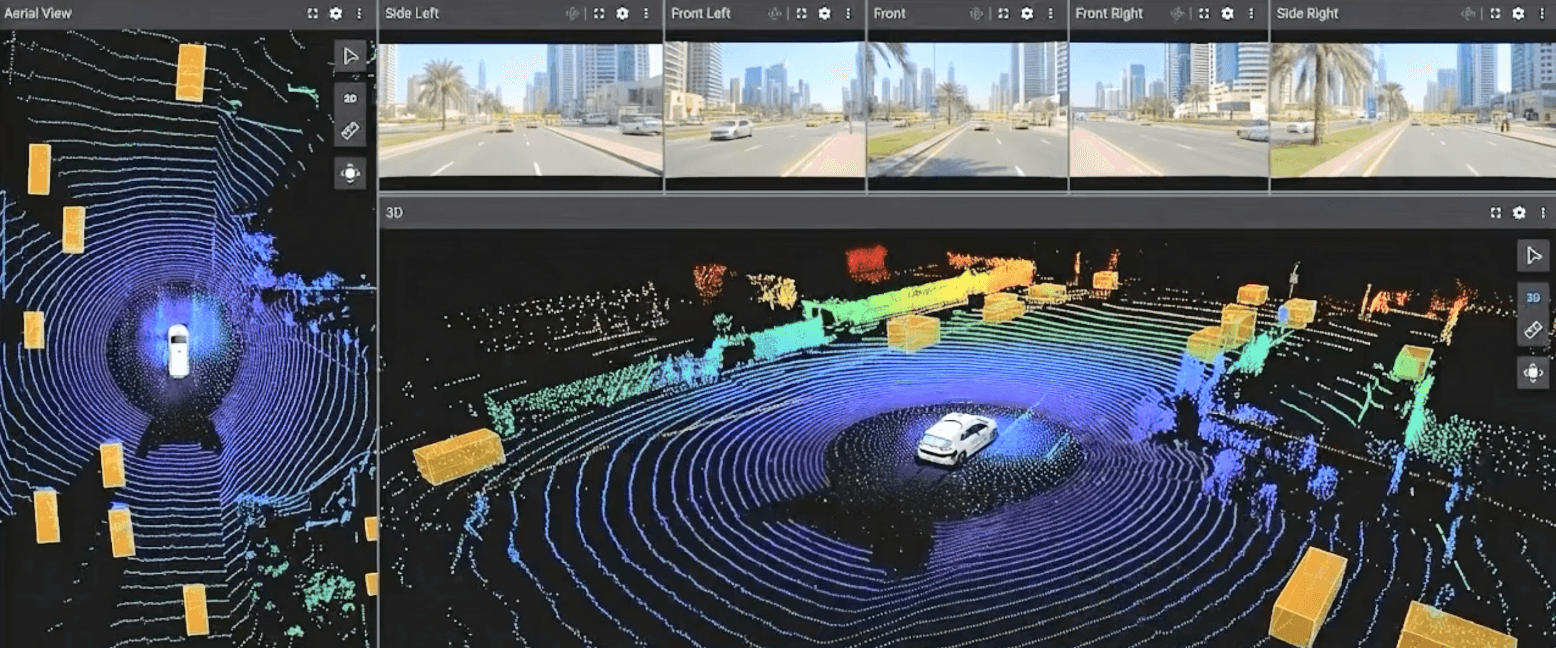
Task: Maximize the Front Left camera panel
Action: 801,14
